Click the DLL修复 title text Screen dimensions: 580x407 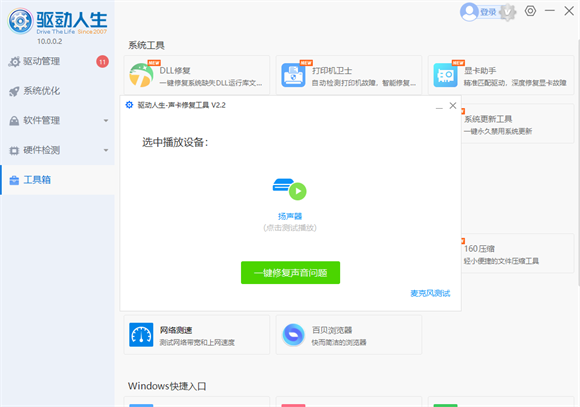click(175, 70)
